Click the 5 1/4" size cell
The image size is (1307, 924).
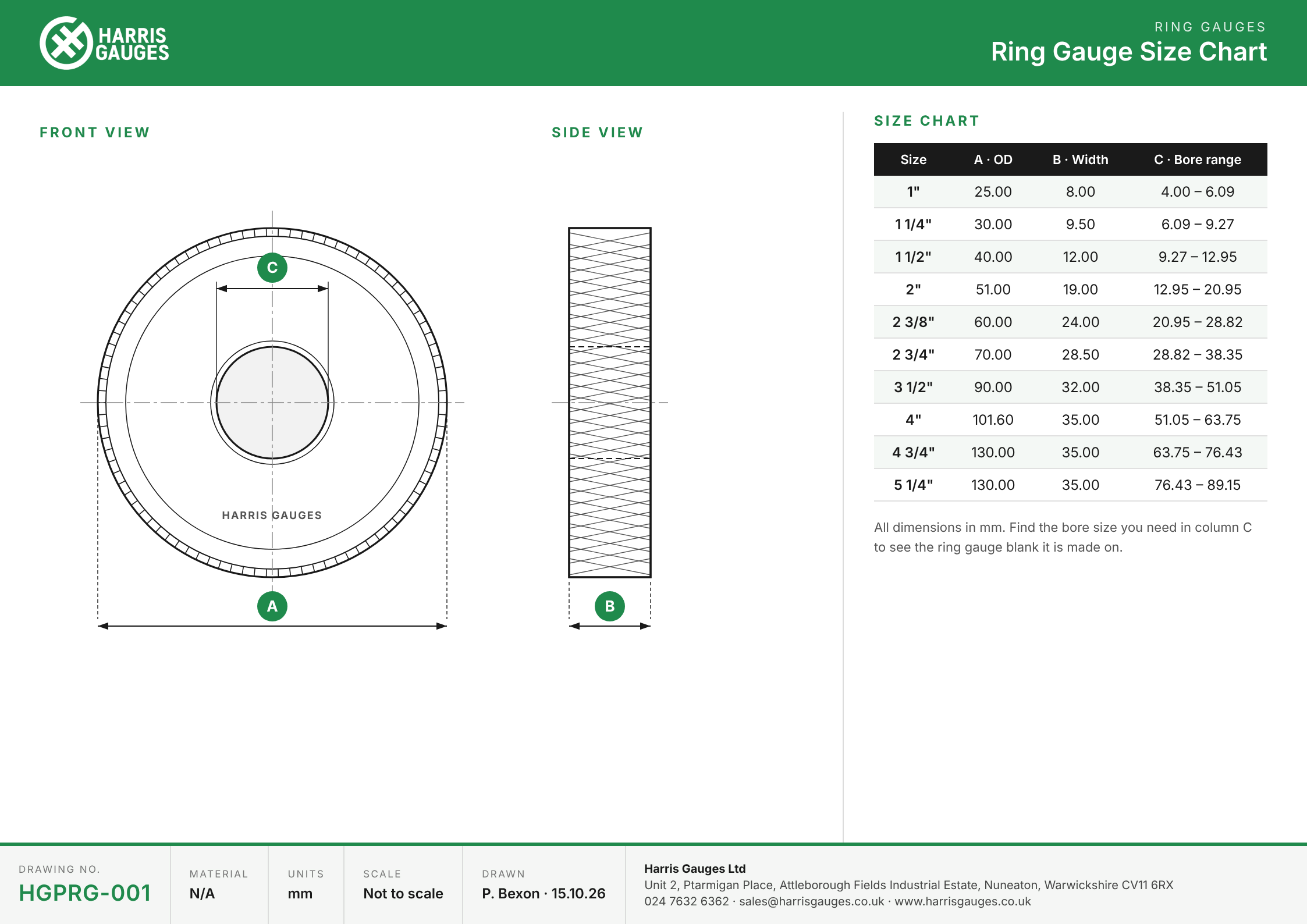(914, 485)
